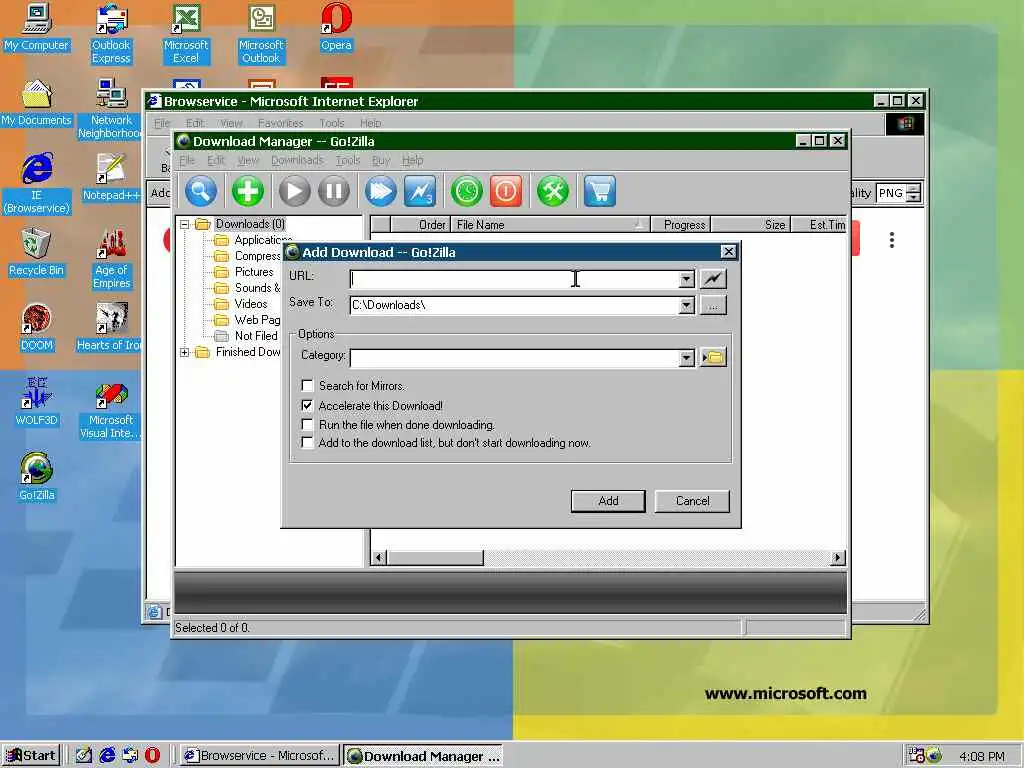Click the Windows Start button
This screenshot has height=768, width=1024.
coord(31,756)
